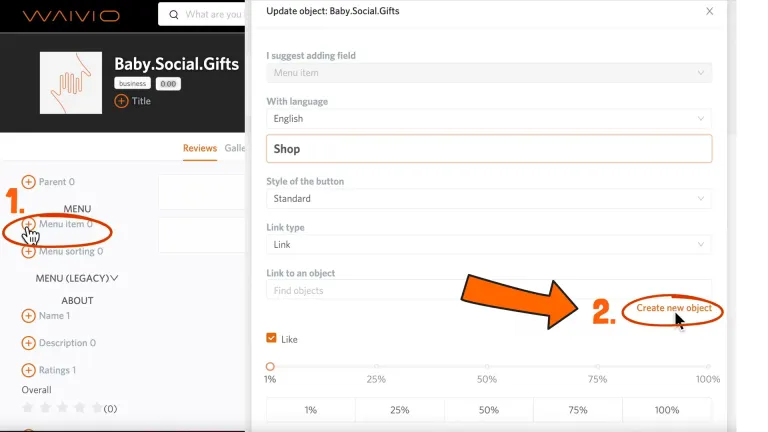The image size is (768, 432).
Task: Click the plus icon beside Title
Action: pyautogui.click(x=121, y=101)
